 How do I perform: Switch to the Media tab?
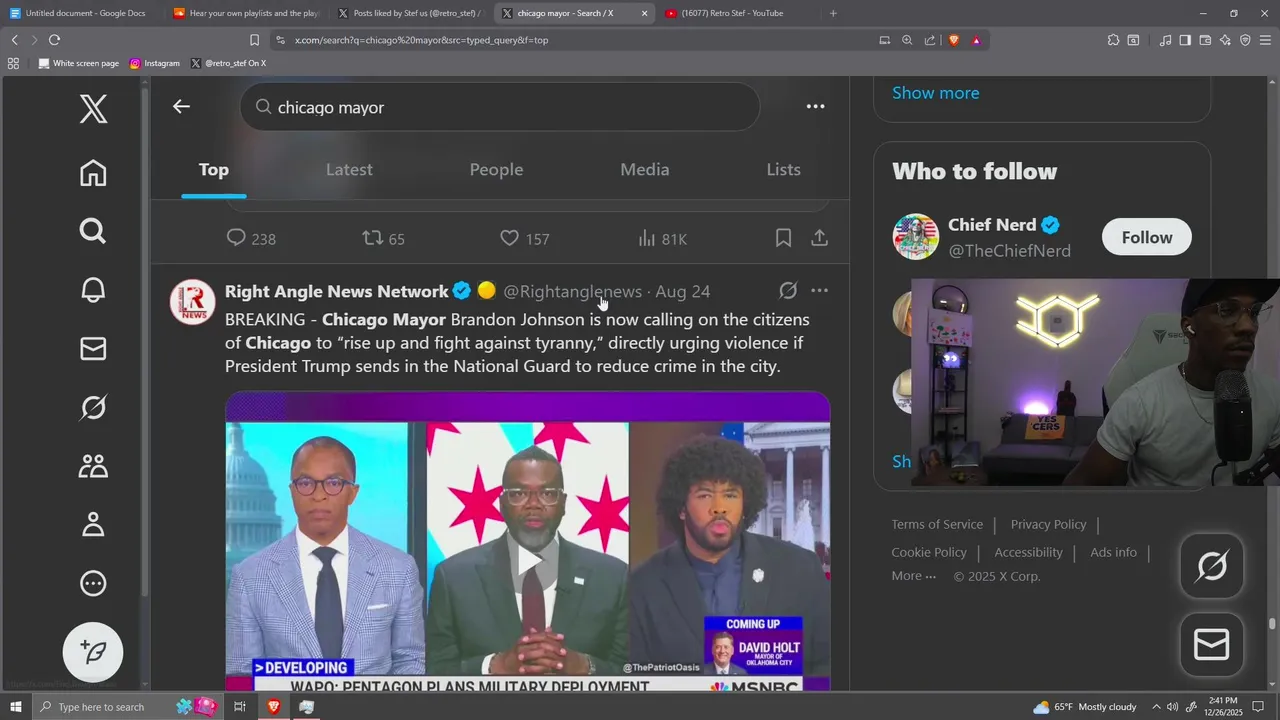[x=645, y=170]
